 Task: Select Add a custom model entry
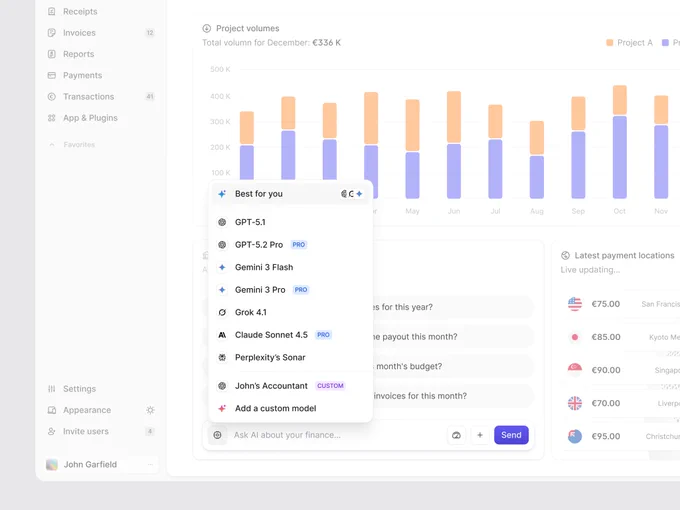point(291,408)
